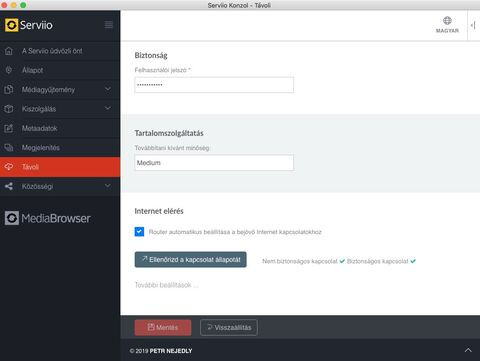Focus the Felhasználói jelszó password field
Screen dimensions: 480x361
click(214, 85)
